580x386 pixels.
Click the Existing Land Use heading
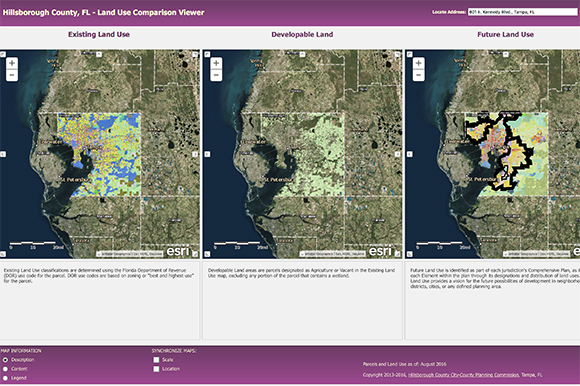tap(99, 34)
